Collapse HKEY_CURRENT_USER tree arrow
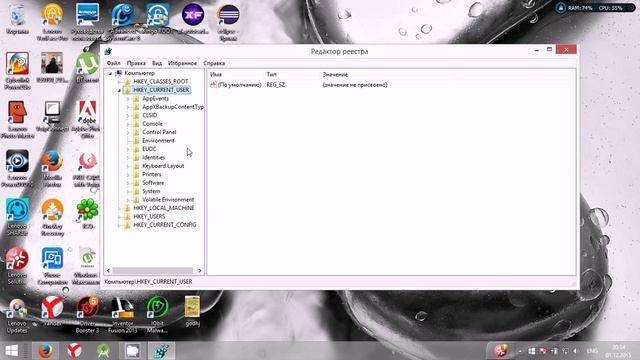This screenshot has height=360, width=640. (119, 90)
